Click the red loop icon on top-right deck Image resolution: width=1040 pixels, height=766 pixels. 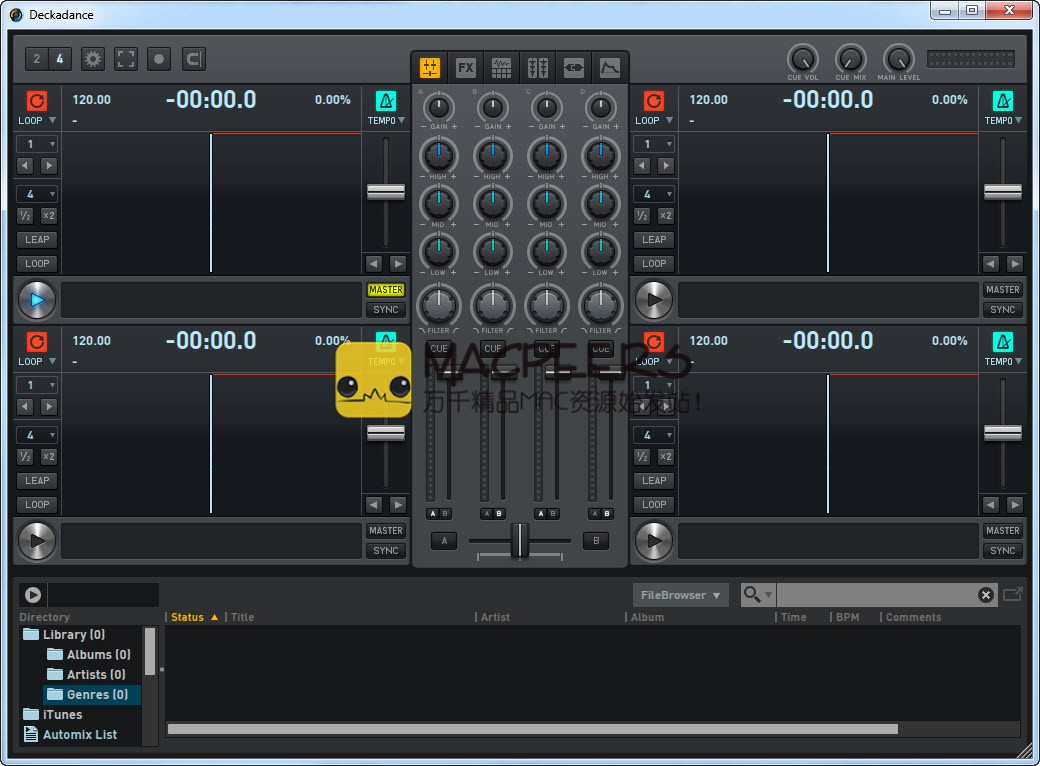tap(653, 101)
